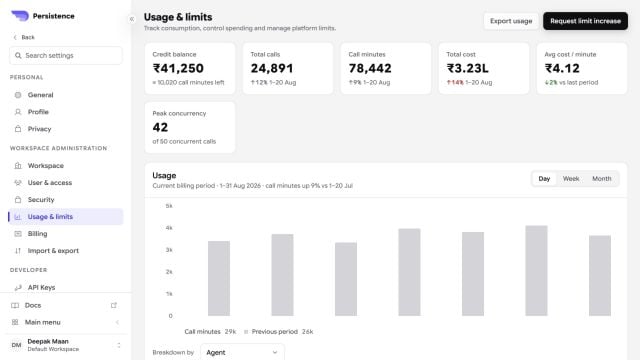Open API Keys developer page

pos(66,287)
